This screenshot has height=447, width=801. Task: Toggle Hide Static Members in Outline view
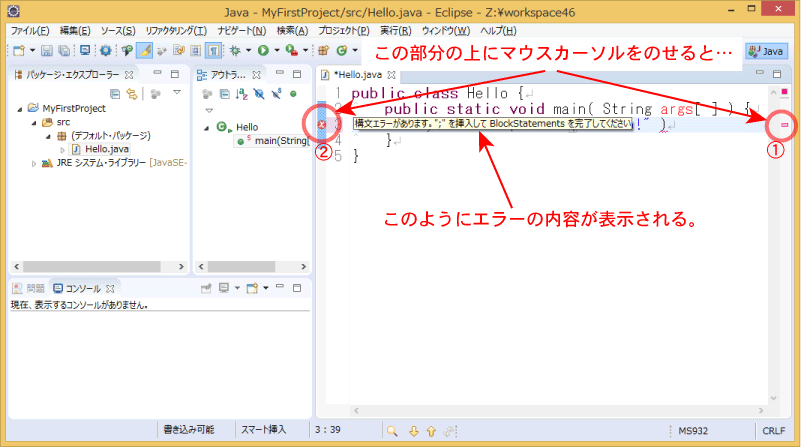pos(276,94)
